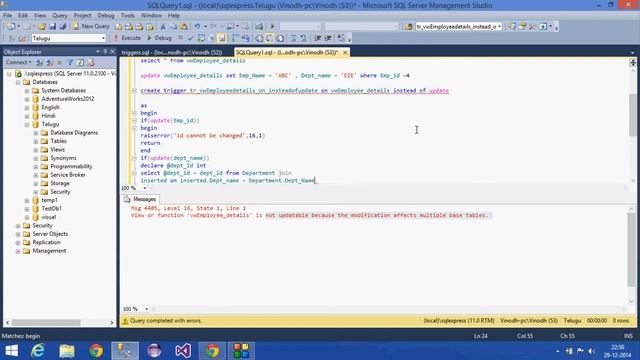Click the Disconnect icon in Object Explorer
Screen dimensions: 640x360
pos(49,62)
